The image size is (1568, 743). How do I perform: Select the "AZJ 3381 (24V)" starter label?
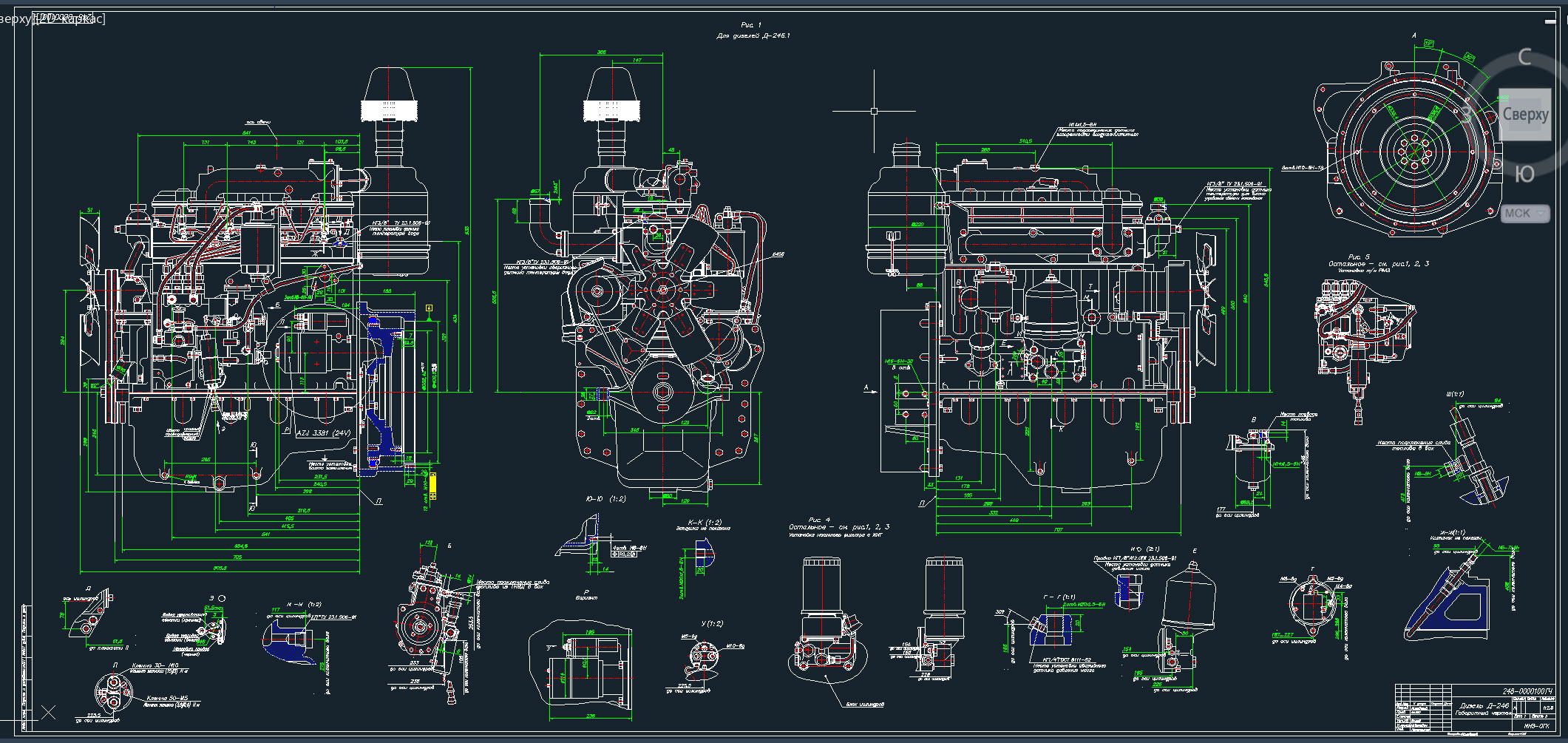coord(323,433)
